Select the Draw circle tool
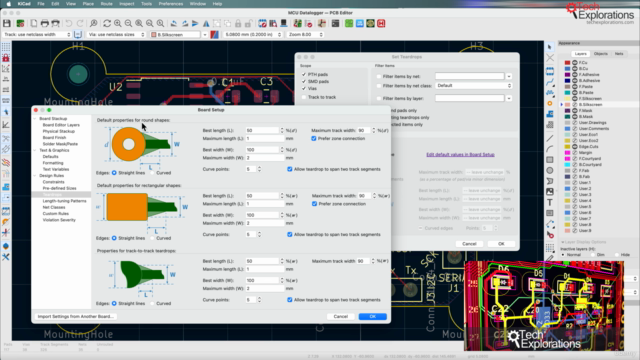 click(x=550, y=171)
